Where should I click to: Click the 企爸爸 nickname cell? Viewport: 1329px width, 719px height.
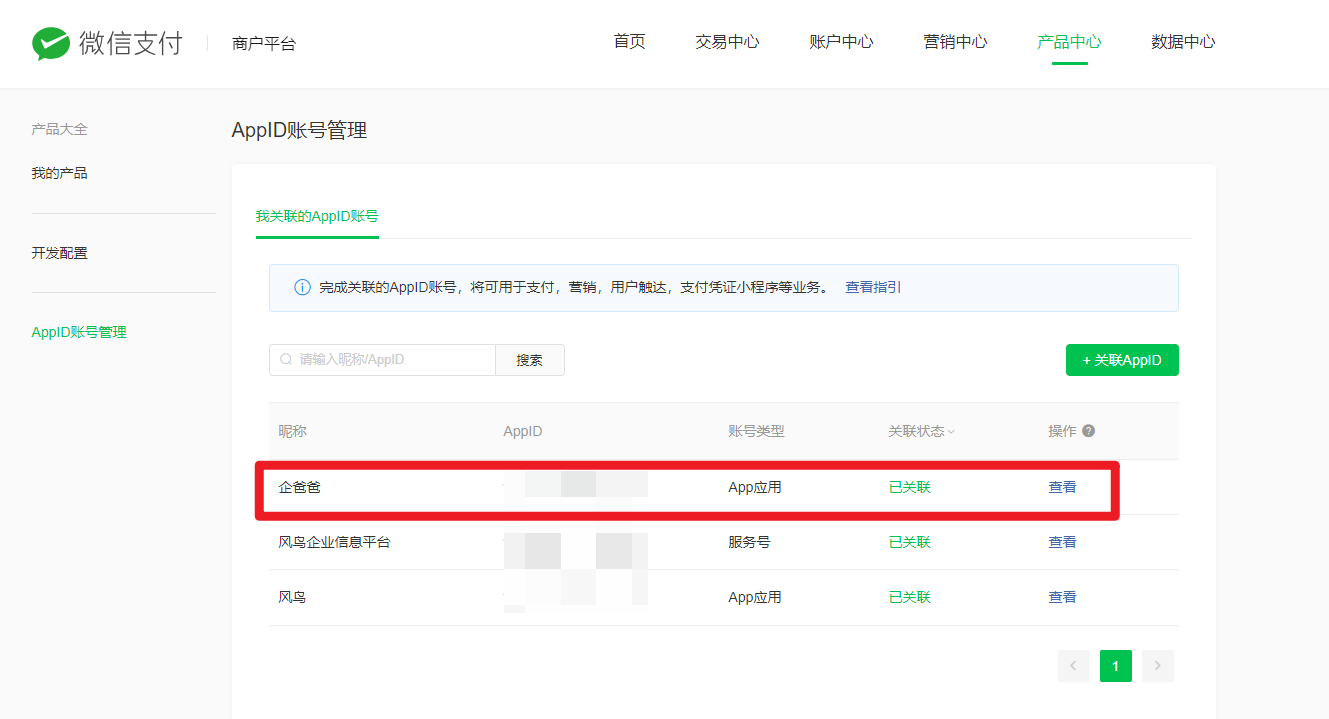pos(300,487)
